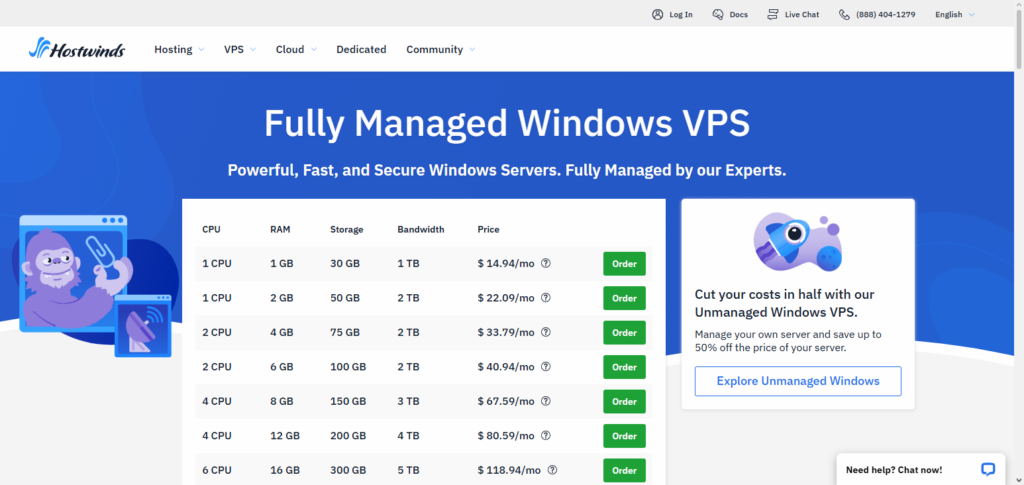
Task: Order the 1 CPU 2 GB plan
Action: (x=624, y=298)
